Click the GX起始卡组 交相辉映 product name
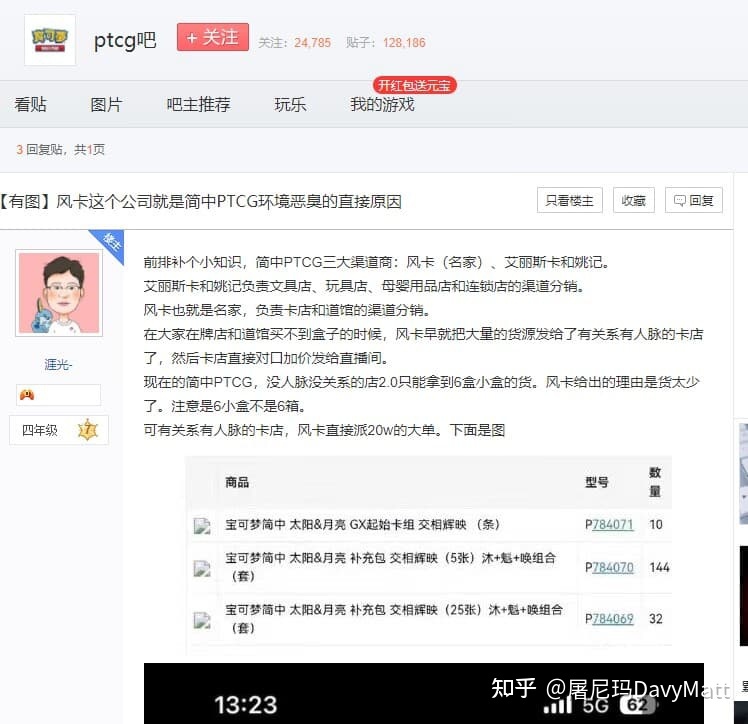Viewport: 748px width, 724px height. tap(362, 525)
